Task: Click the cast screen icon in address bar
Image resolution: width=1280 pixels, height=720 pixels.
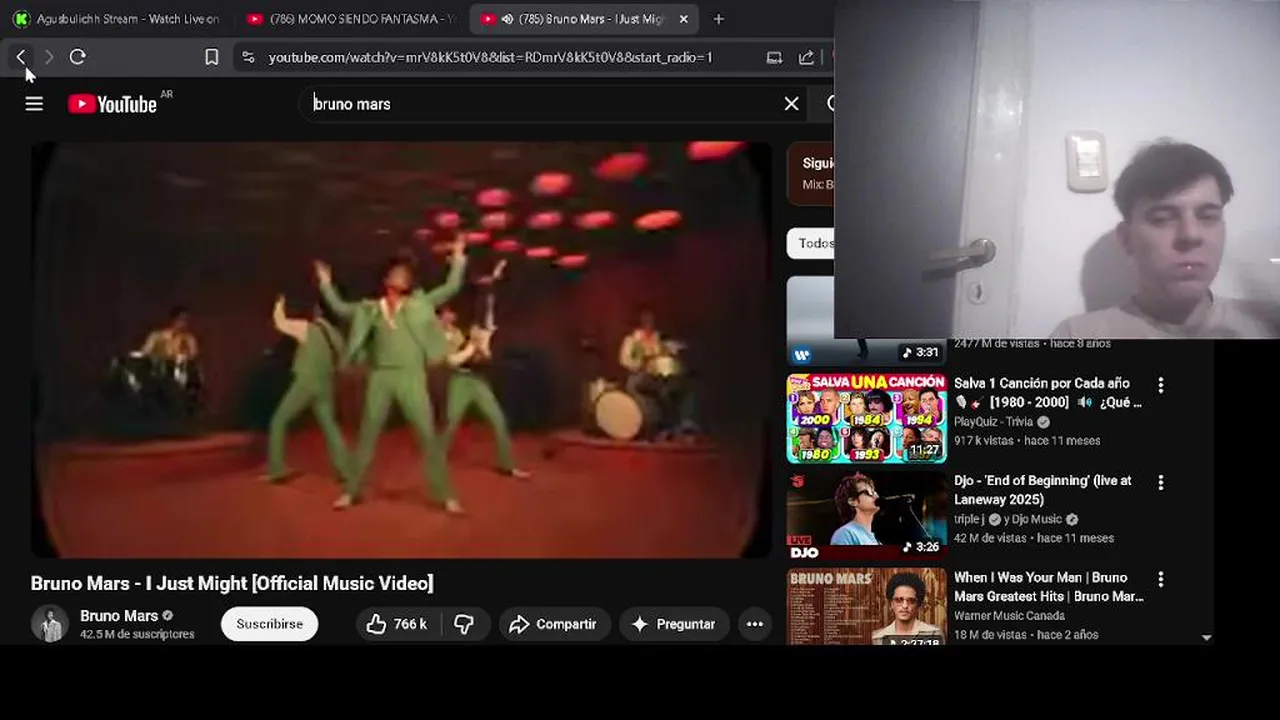Action: pos(774,57)
